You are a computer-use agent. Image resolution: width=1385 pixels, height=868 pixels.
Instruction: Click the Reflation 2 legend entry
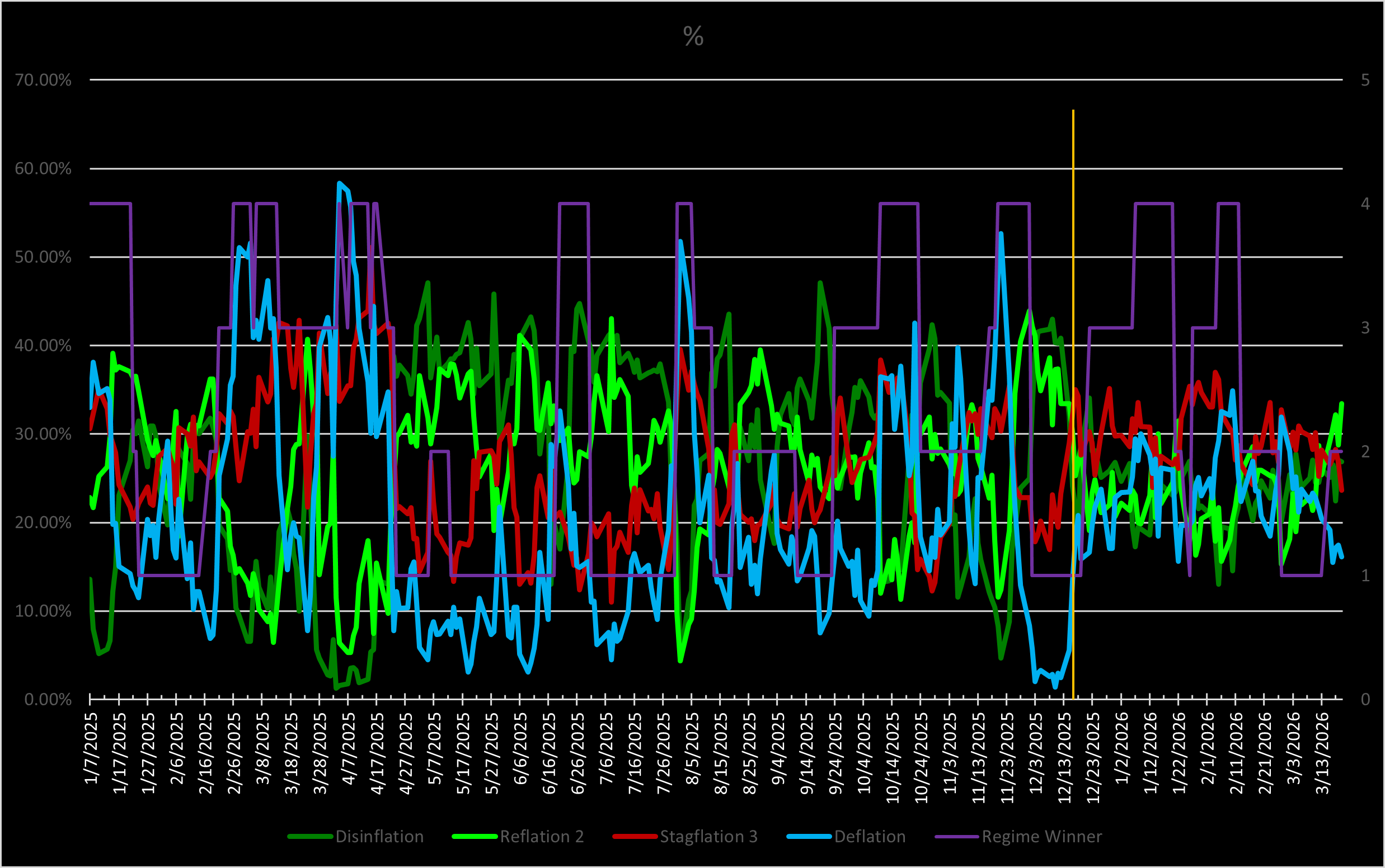(542, 837)
